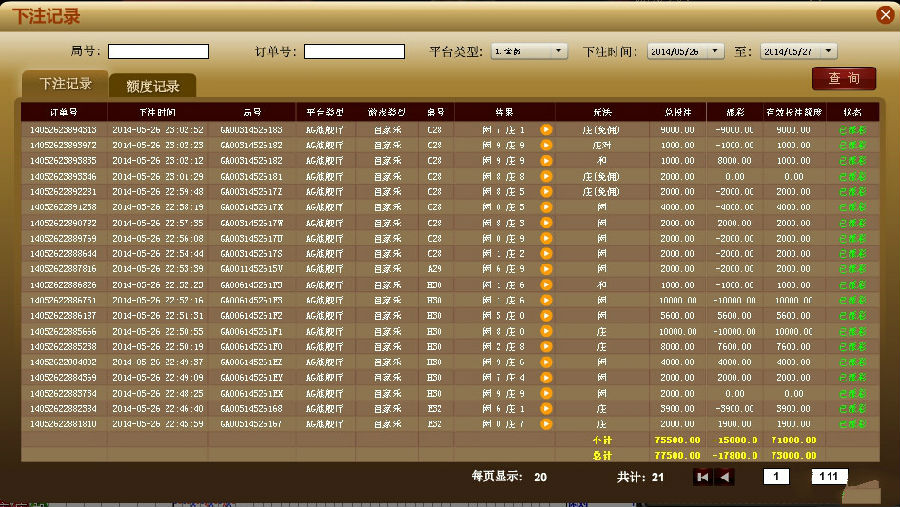Focus the 订单号 input field
Screen dimensions: 900x507
click(x=354, y=52)
